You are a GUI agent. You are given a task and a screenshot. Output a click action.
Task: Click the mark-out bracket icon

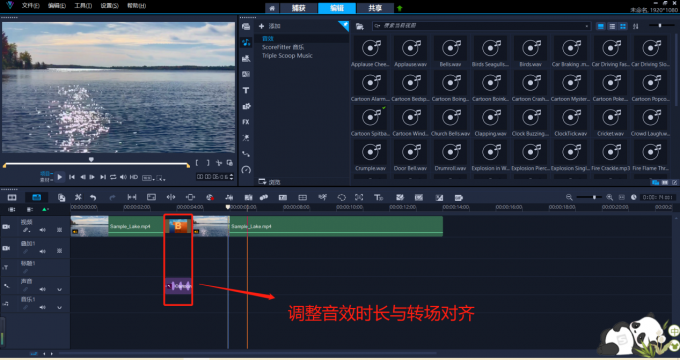pyautogui.click(x=208, y=163)
